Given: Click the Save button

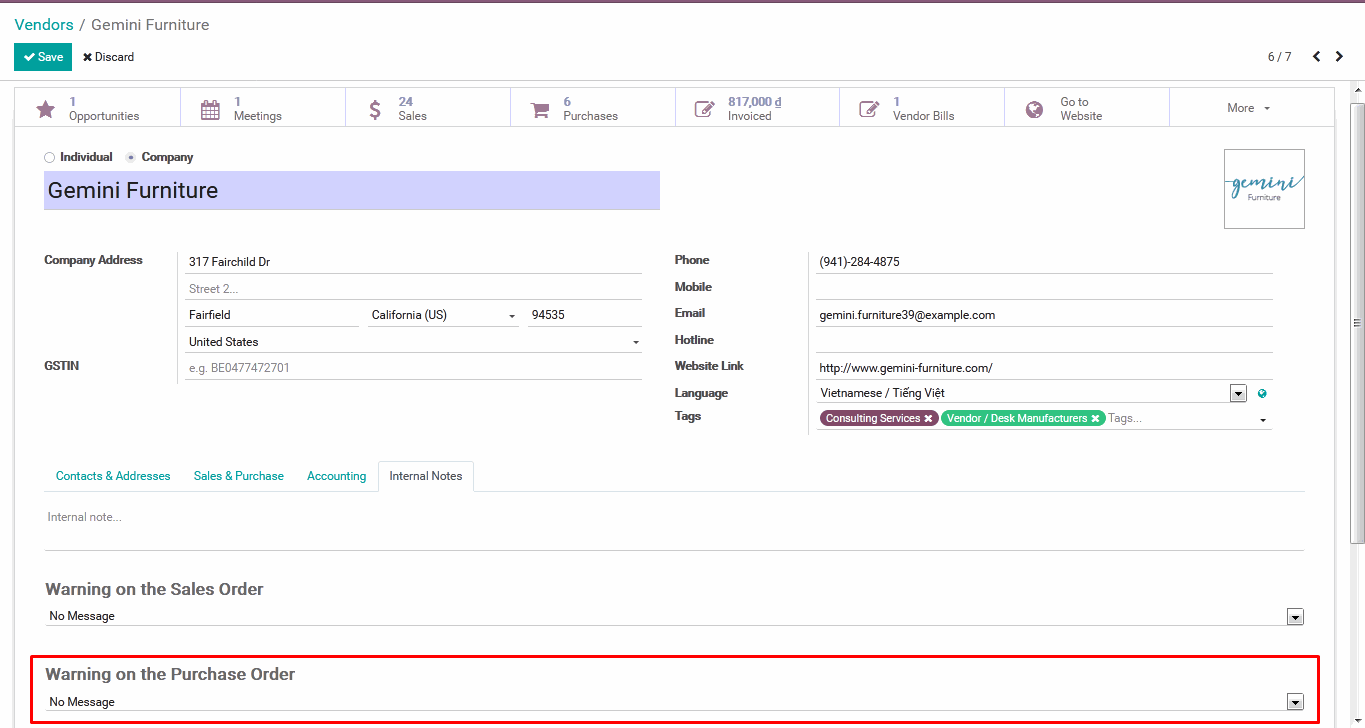Looking at the screenshot, I should [x=43, y=57].
